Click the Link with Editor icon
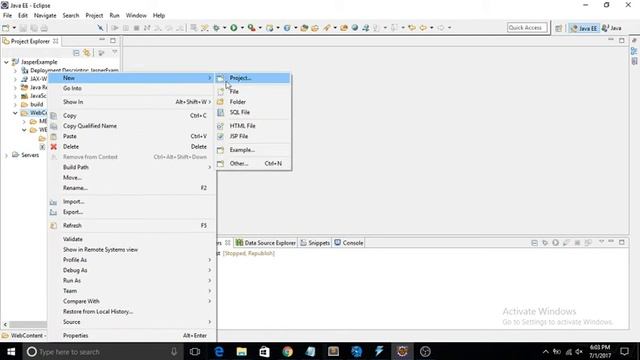The image size is (640, 360). [x=87, y=53]
